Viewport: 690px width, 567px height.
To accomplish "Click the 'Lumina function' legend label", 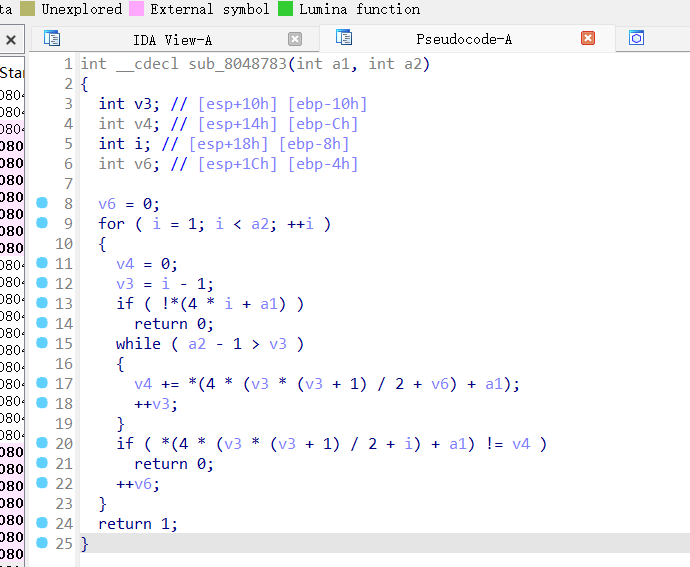I will pyautogui.click(x=360, y=9).
